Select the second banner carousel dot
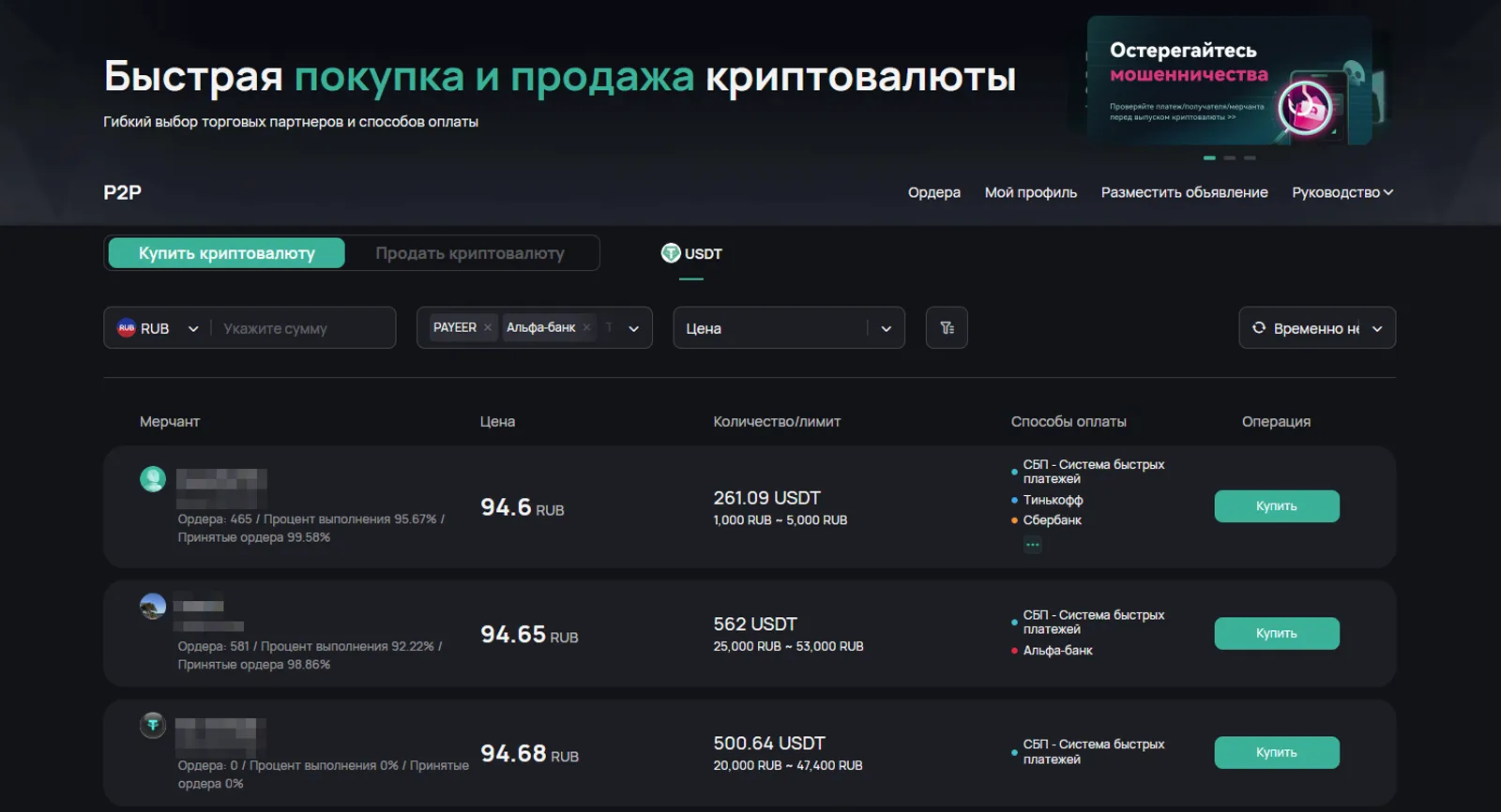 (x=1230, y=158)
